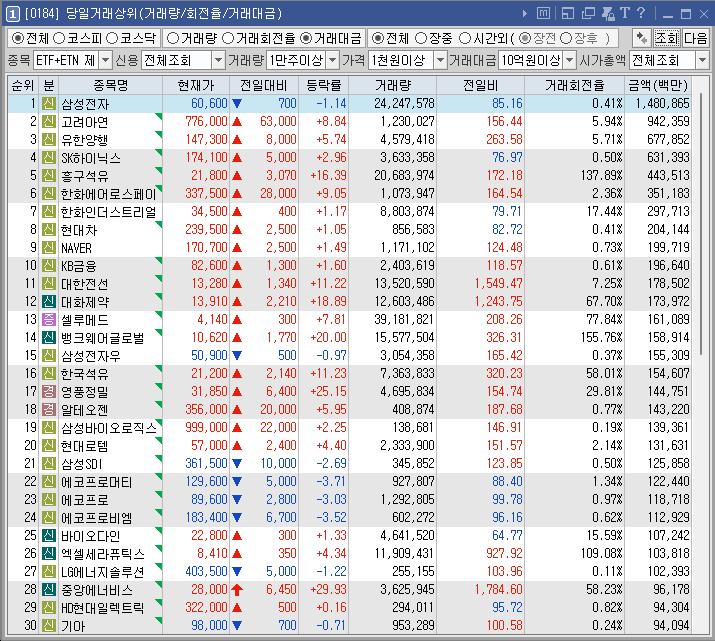Select the 거래회전율 sort radio button
Viewport: 715px width, 641px height.
point(228,38)
